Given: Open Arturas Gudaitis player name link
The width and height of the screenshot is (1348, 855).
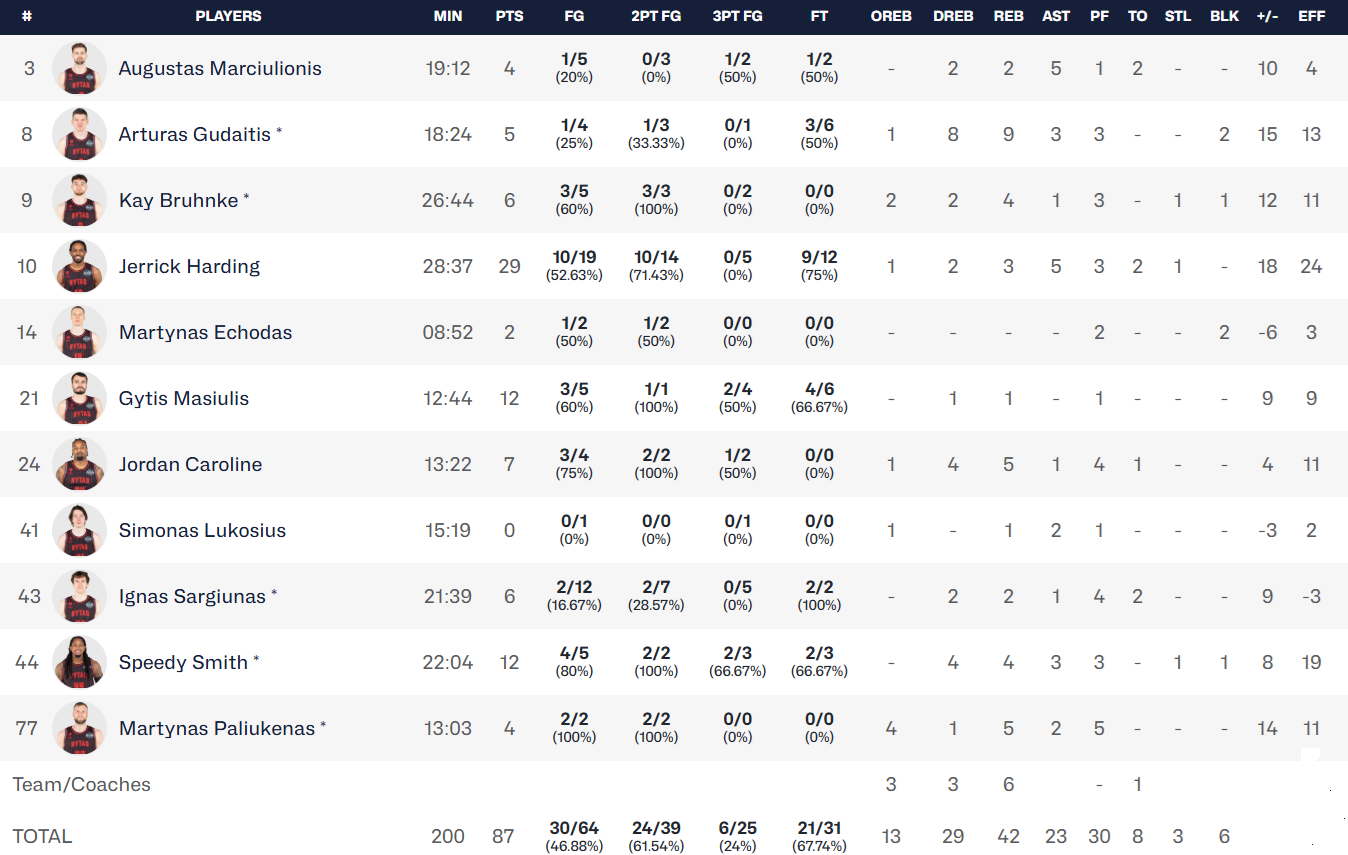Looking at the screenshot, I should (195, 134).
